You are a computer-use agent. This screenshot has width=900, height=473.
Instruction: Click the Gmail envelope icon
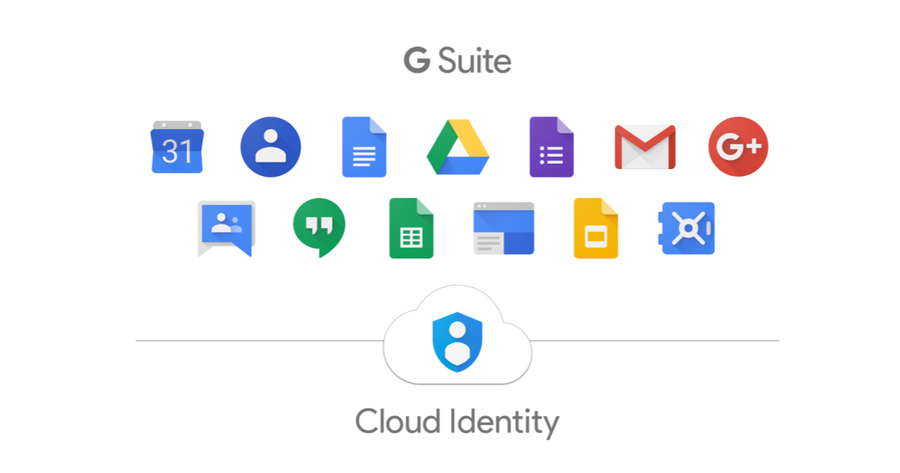[645, 147]
